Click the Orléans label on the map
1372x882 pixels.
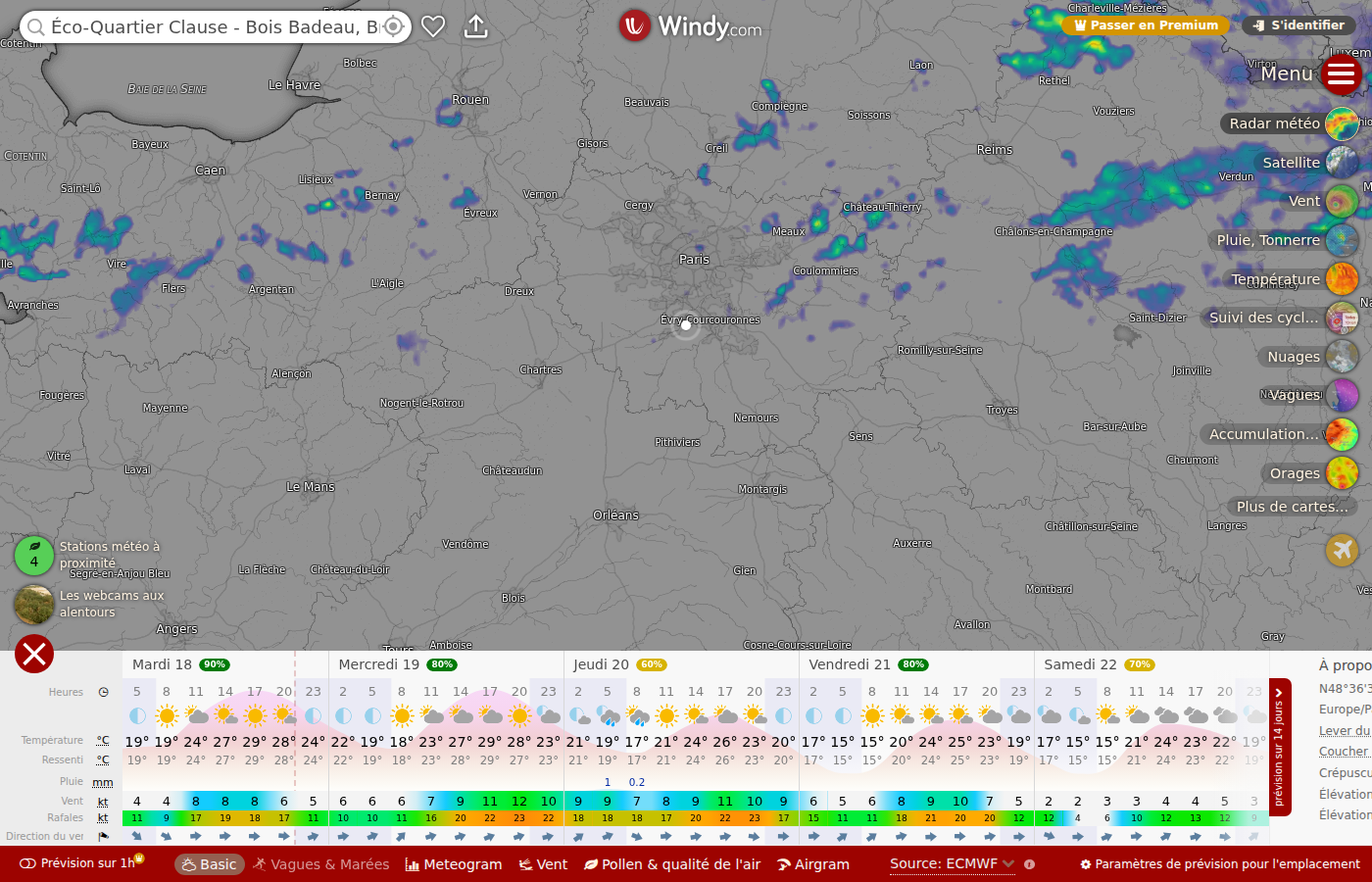pyautogui.click(x=615, y=515)
